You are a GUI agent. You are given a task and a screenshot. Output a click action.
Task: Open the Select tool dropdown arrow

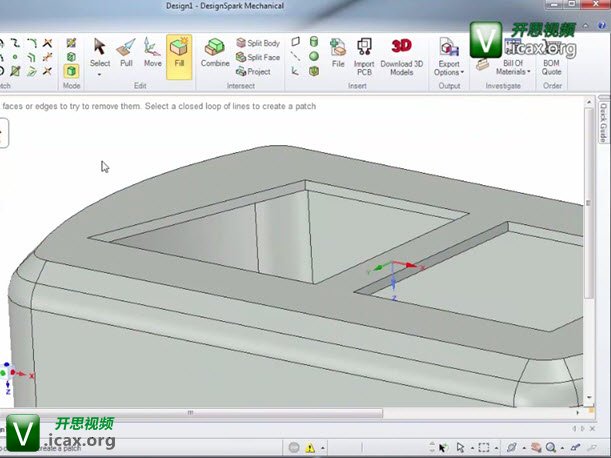[99, 74]
